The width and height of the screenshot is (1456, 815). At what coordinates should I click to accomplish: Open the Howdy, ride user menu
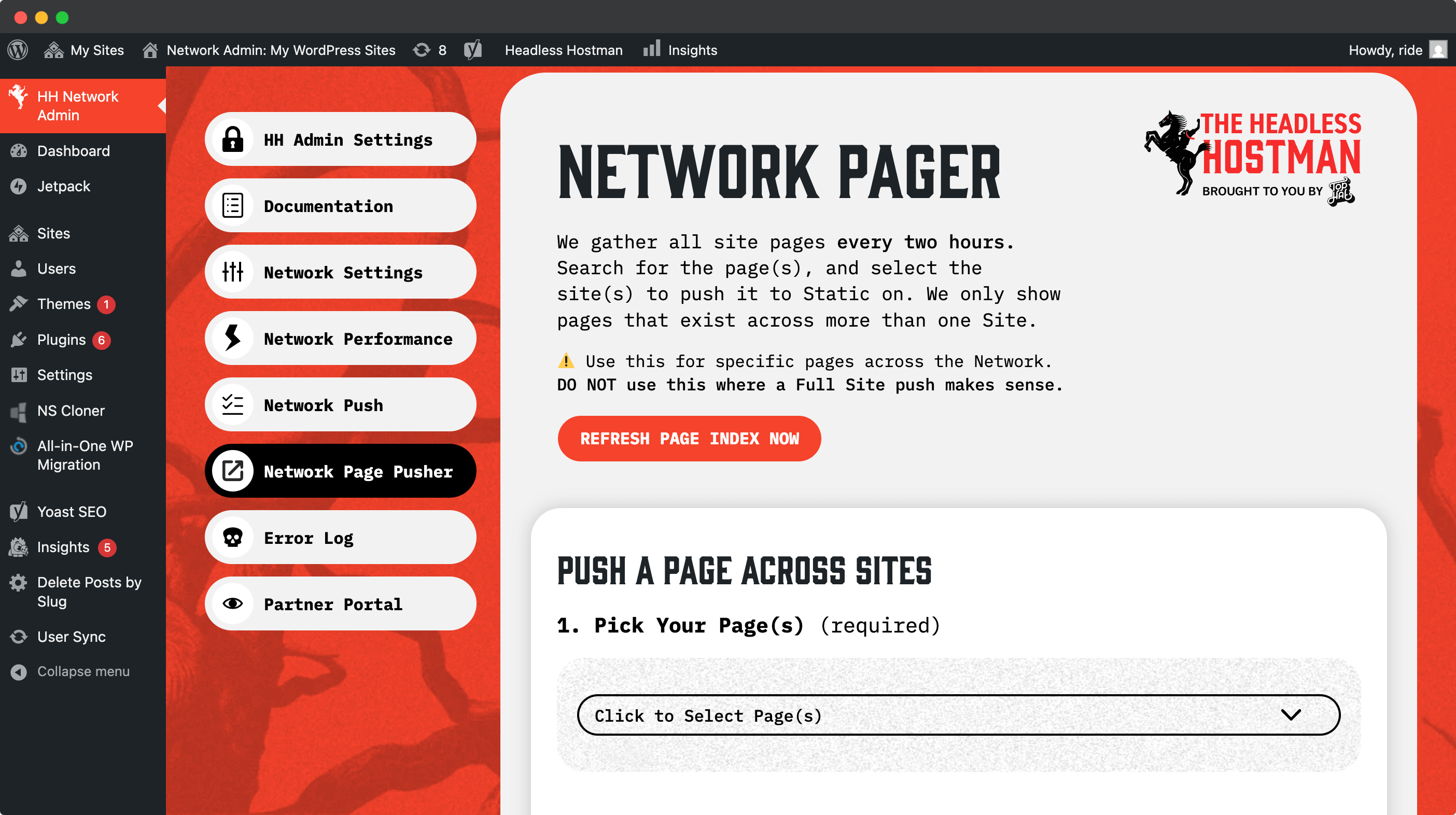click(x=1385, y=50)
